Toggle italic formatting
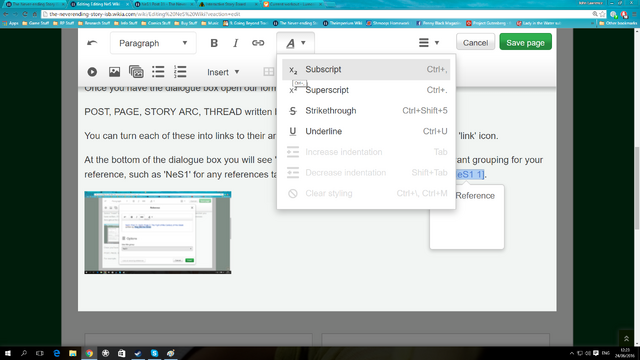The height and width of the screenshot is (360, 640). click(x=236, y=43)
